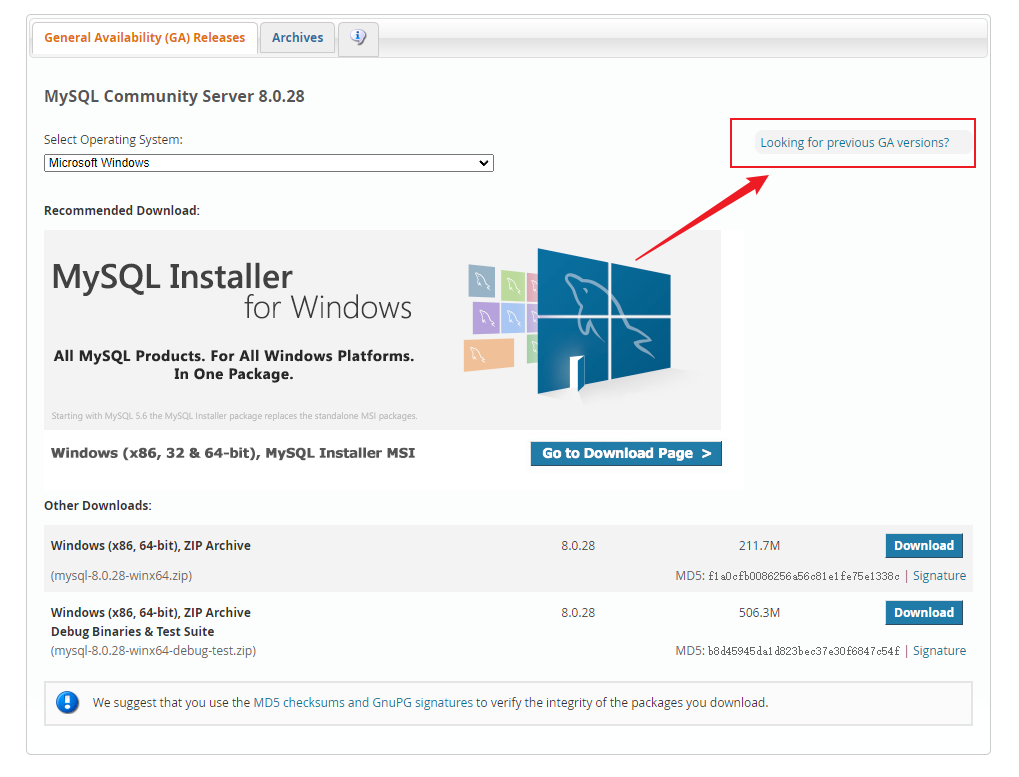Click the (mysql-8.0.28-winx64-debug-test.zip) filename text
The image size is (1019, 777).
153,650
